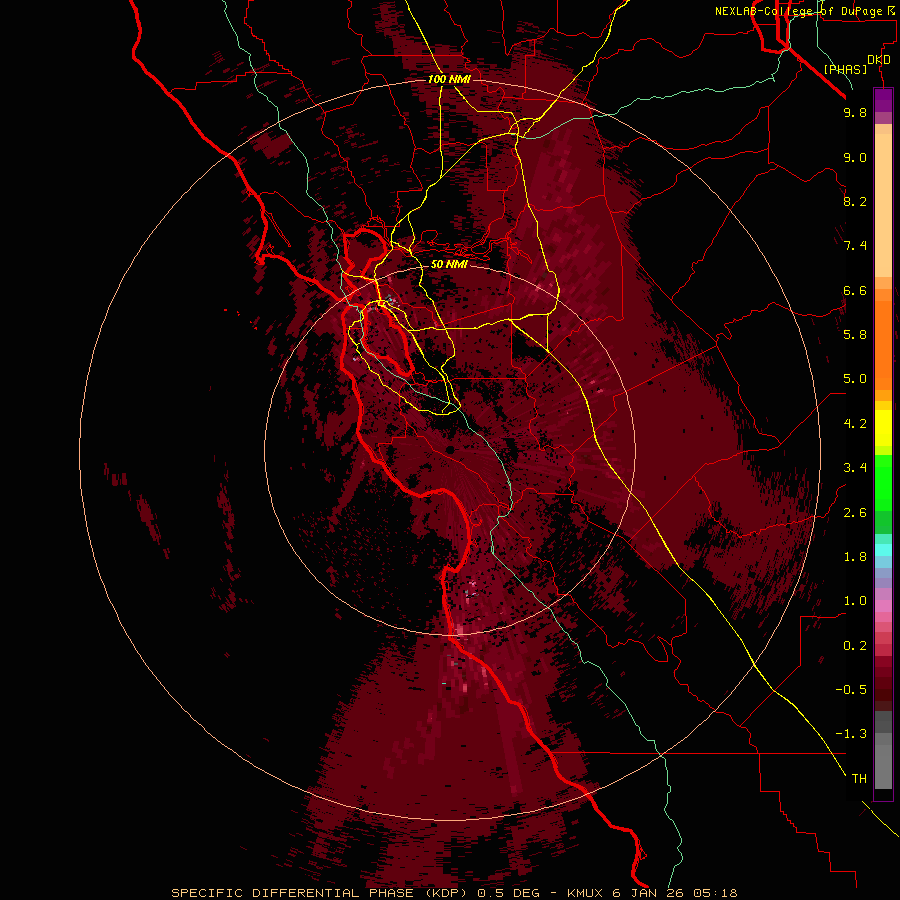This screenshot has height=900, width=900.
Task: Click the -1.3 value on the scale
Action: tap(852, 734)
